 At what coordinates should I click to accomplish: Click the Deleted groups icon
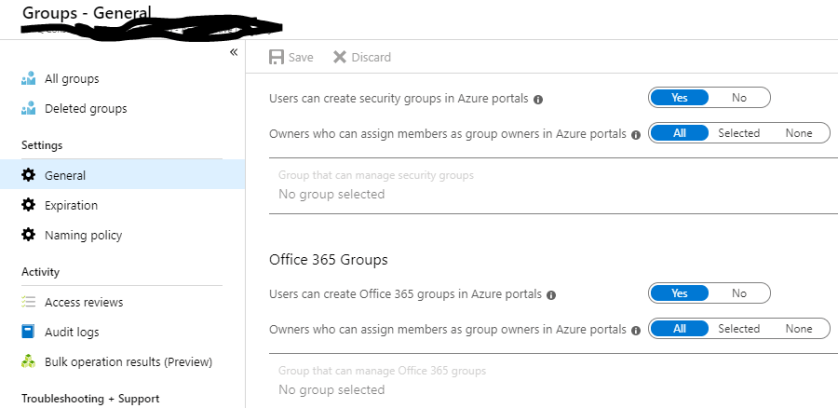point(28,109)
